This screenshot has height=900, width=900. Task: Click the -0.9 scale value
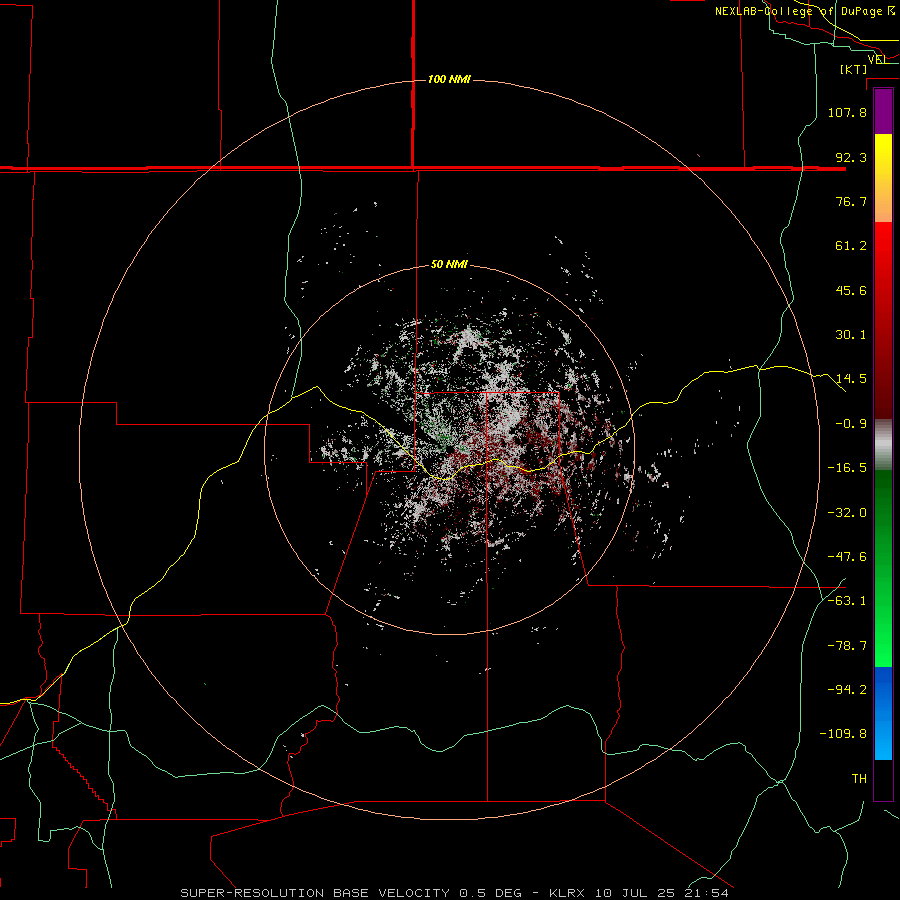[851, 424]
